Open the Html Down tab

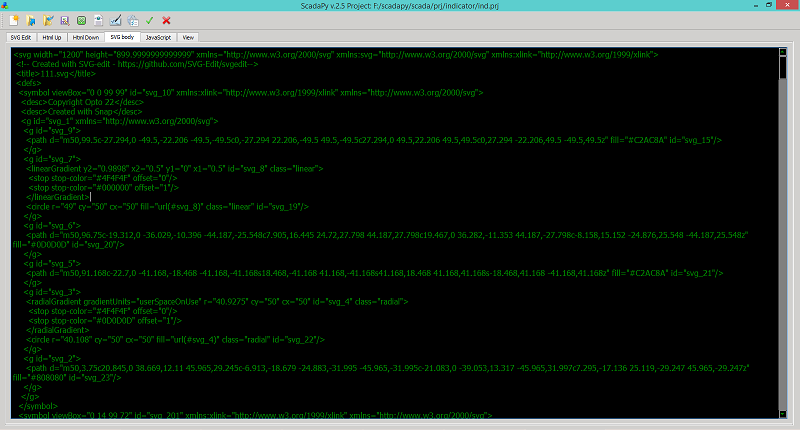pyautogui.click(x=86, y=37)
